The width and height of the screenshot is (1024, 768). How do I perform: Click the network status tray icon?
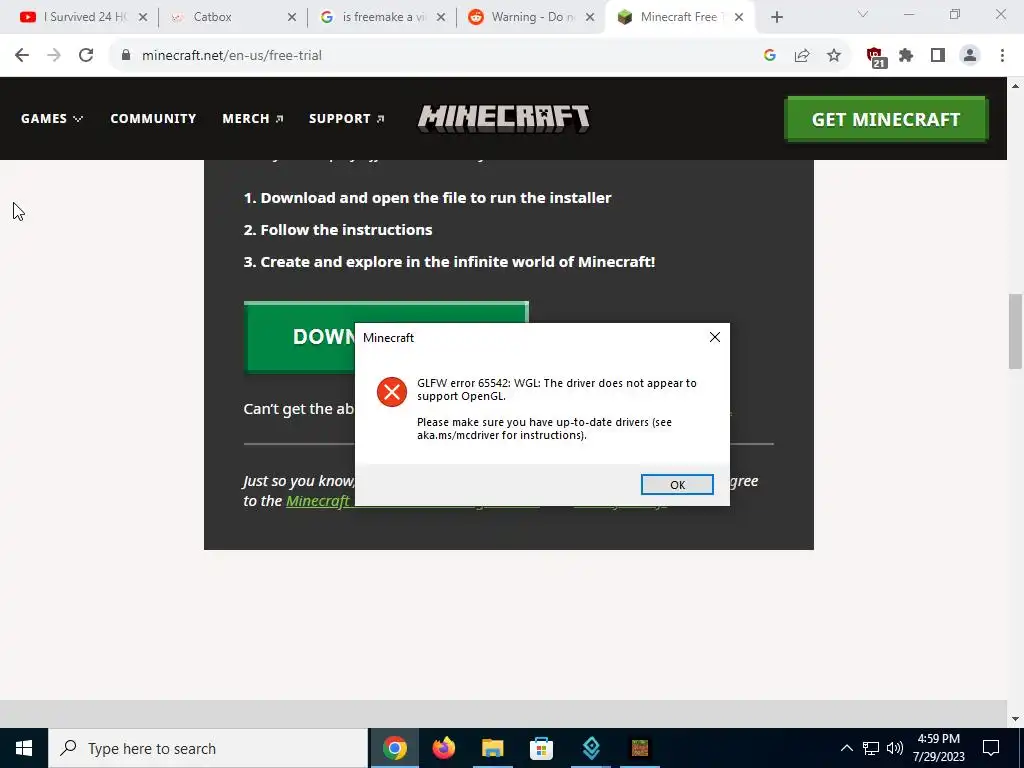[871, 748]
